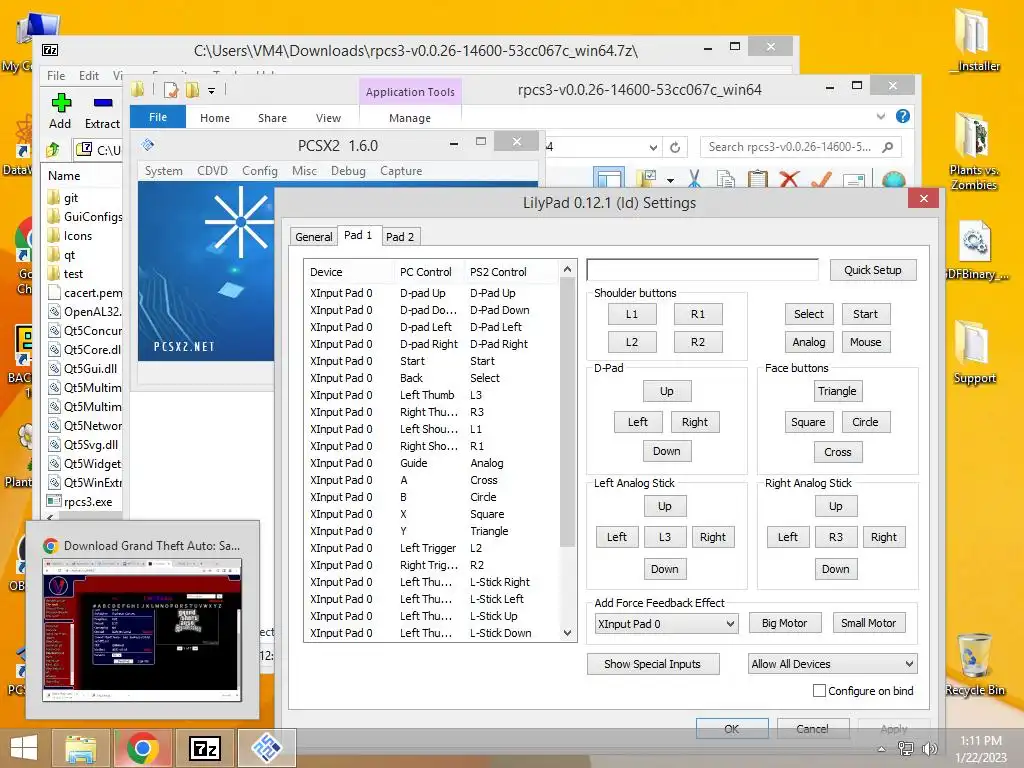Click the Explorer quick access properties icon
1024x768 pixels.
pos(171,90)
